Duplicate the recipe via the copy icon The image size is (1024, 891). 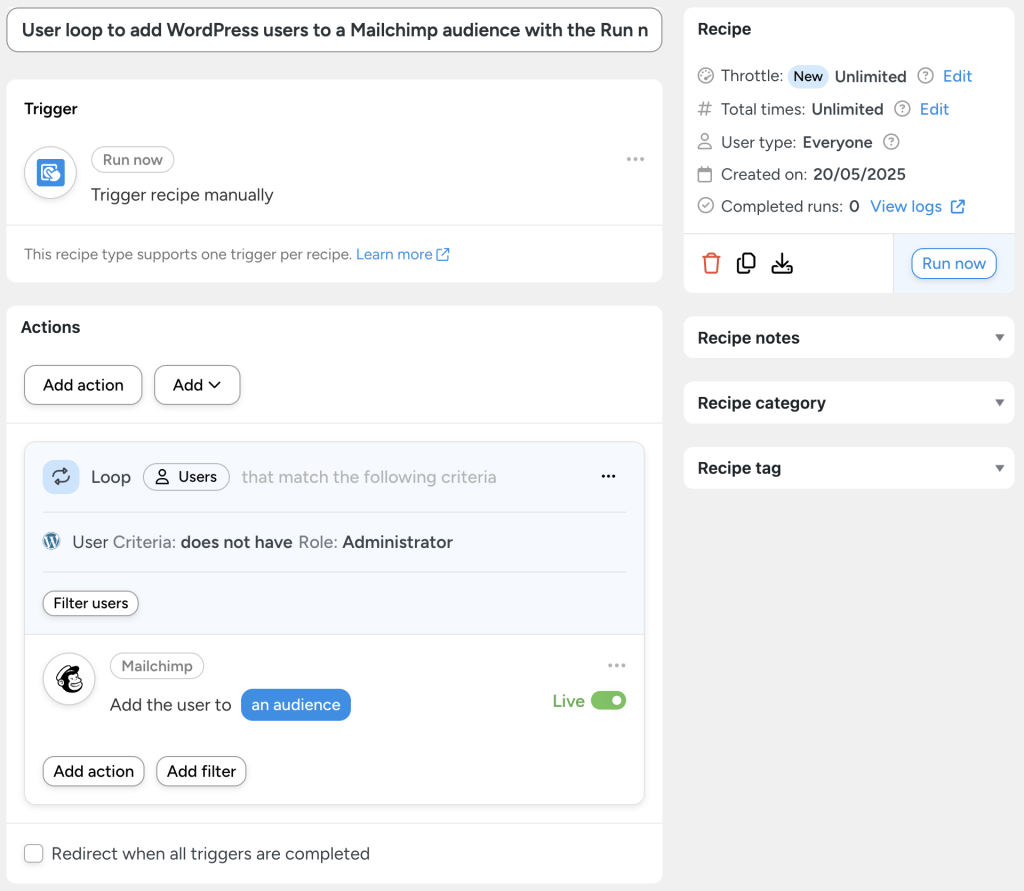746,263
